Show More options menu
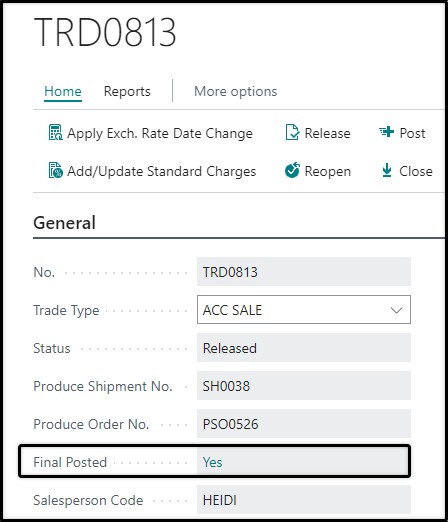This screenshot has width=448, height=522. pyautogui.click(x=235, y=91)
